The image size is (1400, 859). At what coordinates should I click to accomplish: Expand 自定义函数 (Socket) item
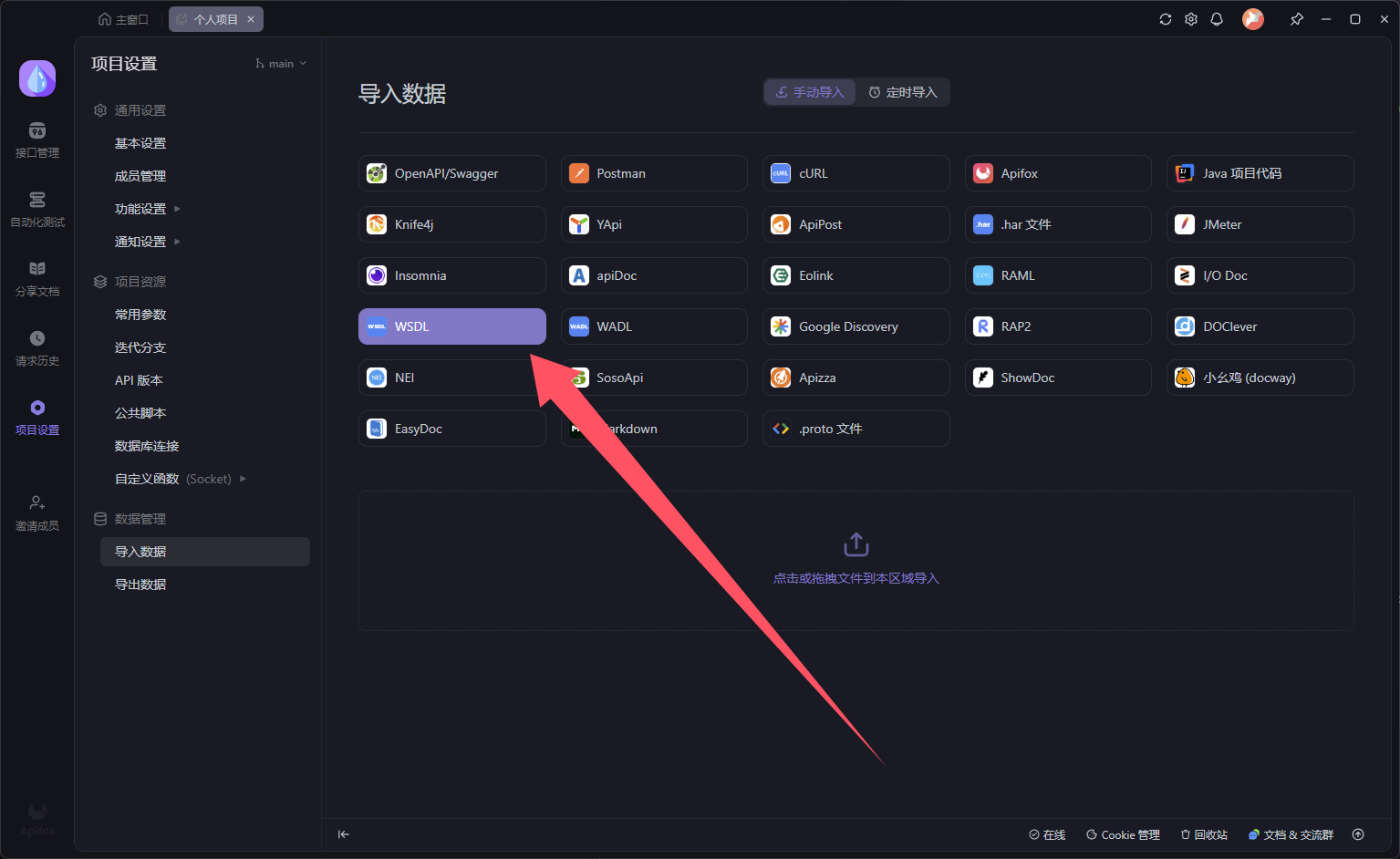pyautogui.click(x=180, y=479)
